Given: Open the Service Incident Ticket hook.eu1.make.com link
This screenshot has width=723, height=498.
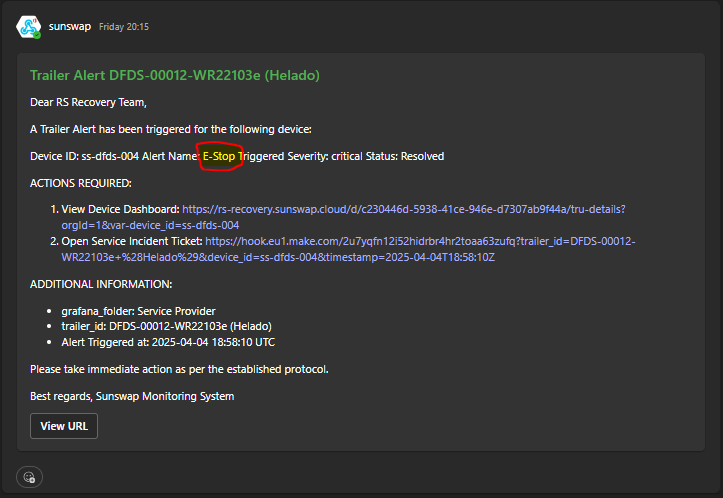Looking at the screenshot, I should (x=348, y=249).
